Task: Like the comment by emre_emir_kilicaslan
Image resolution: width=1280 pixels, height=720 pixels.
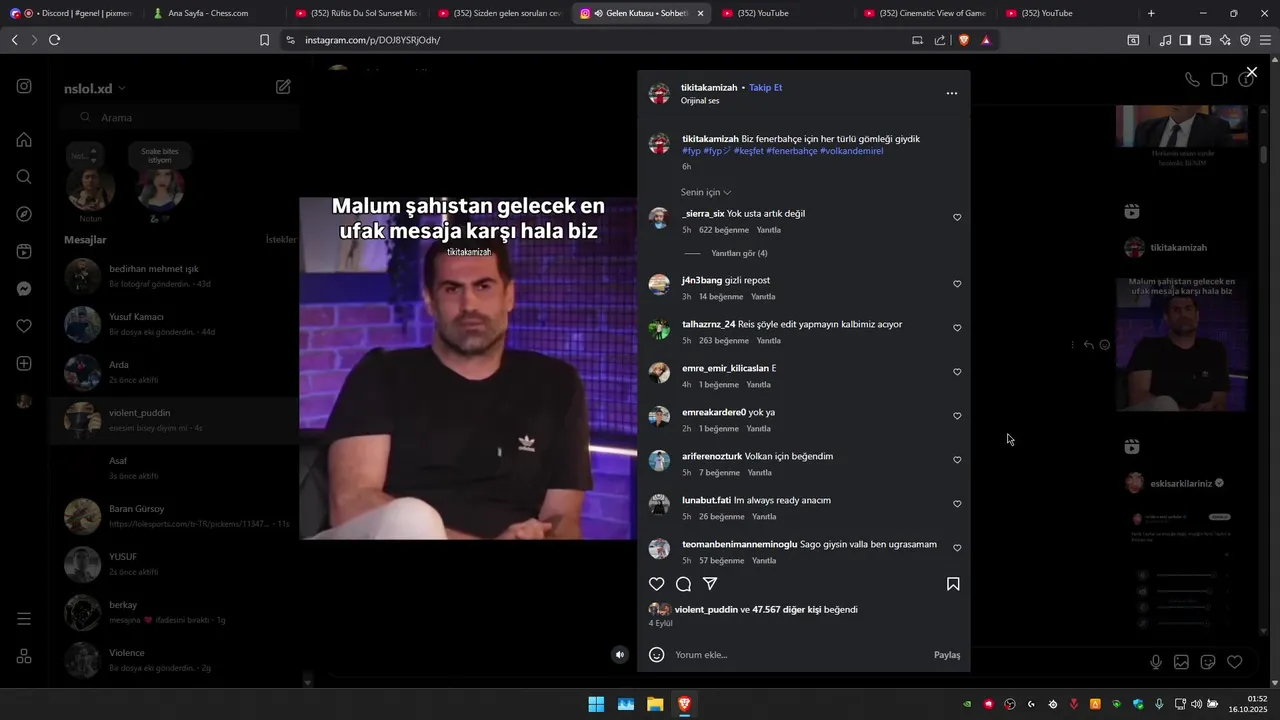Action: click(x=957, y=372)
